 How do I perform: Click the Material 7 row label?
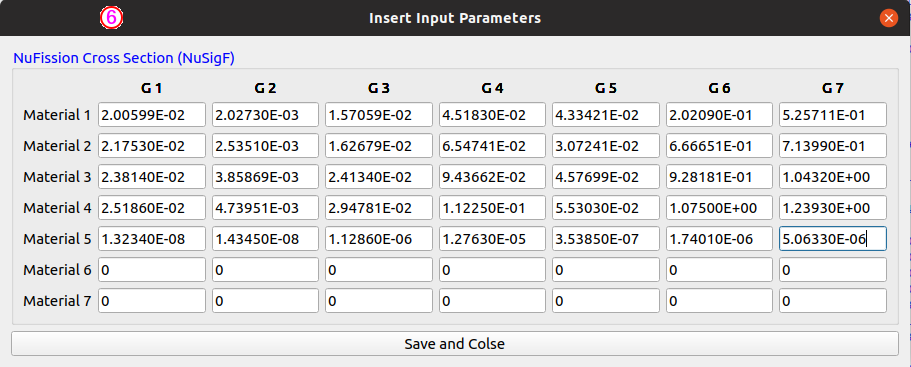(57, 301)
